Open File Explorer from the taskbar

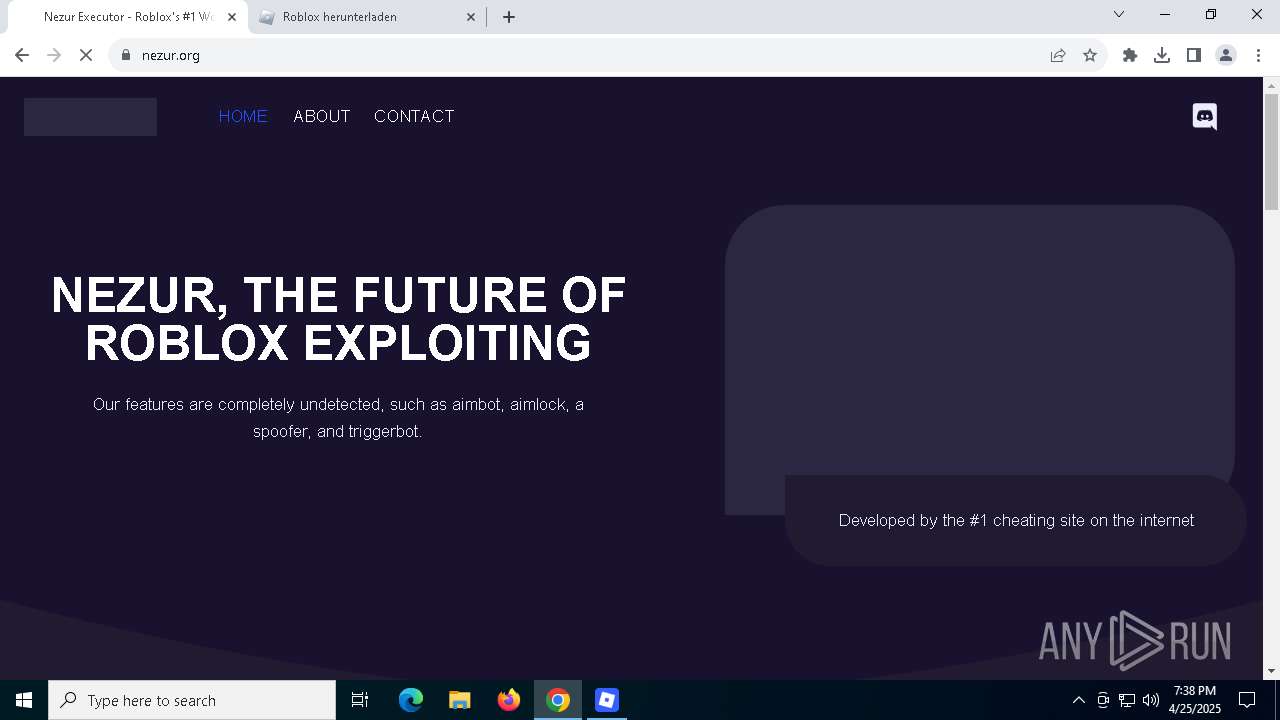pos(460,700)
